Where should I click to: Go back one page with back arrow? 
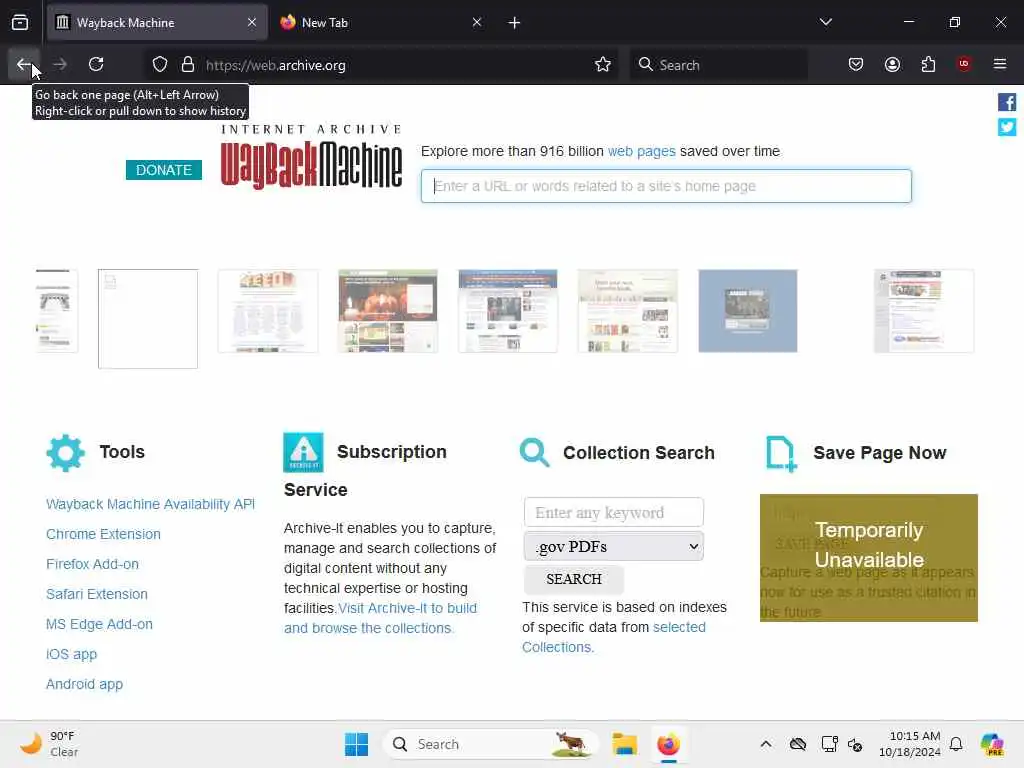24,64
